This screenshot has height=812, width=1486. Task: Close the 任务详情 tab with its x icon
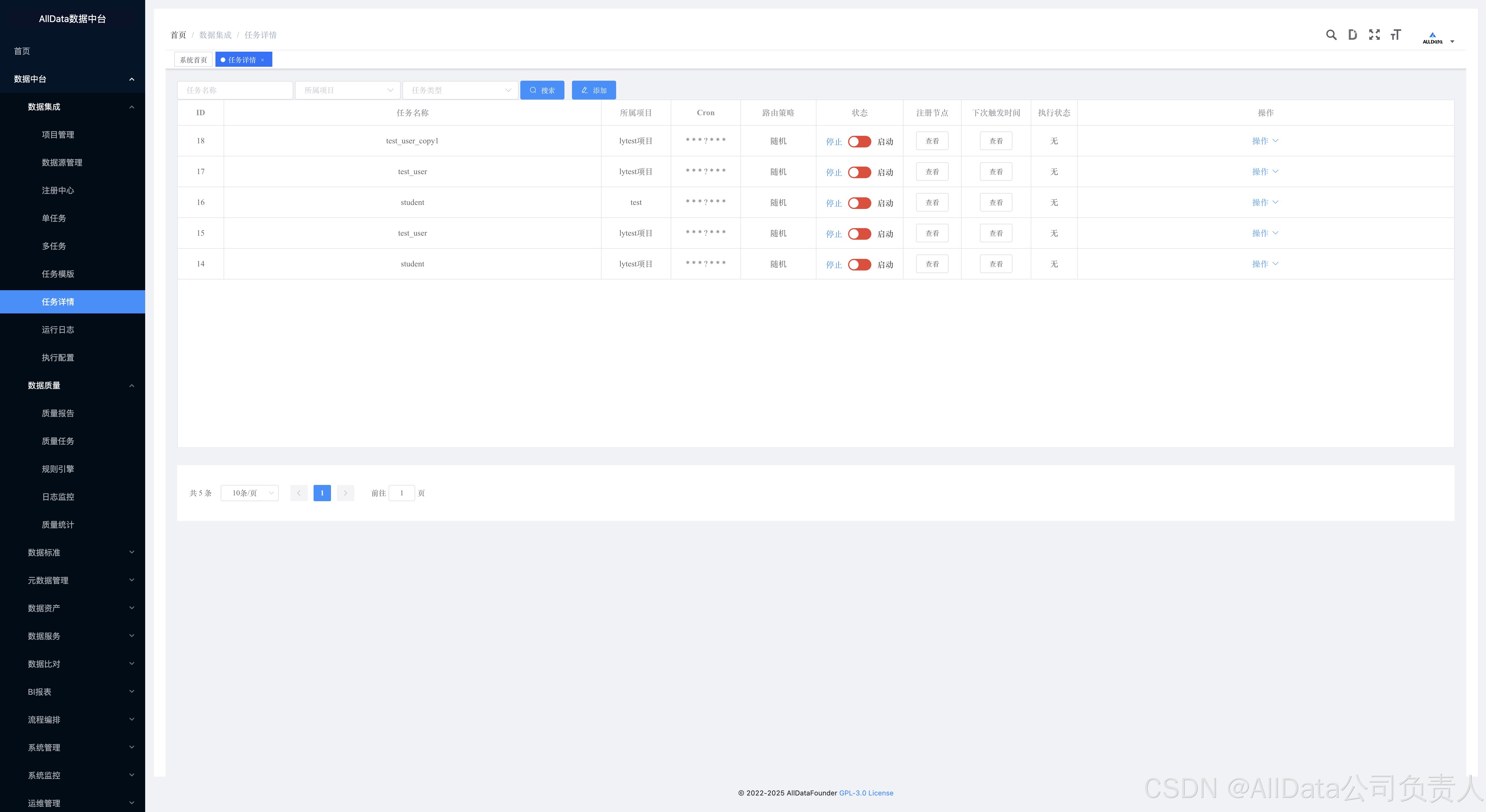click(262, 60)
